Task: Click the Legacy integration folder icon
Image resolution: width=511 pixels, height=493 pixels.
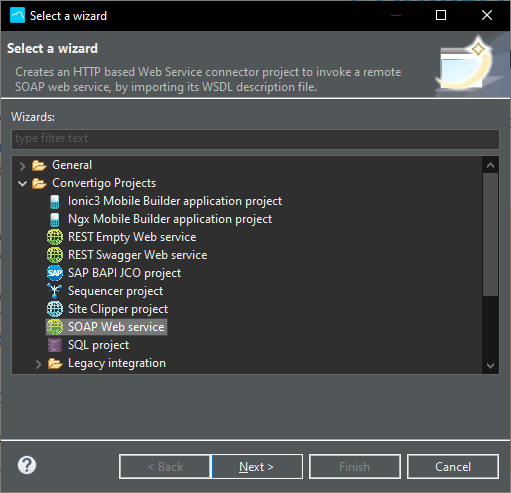Action: (55, 363)
